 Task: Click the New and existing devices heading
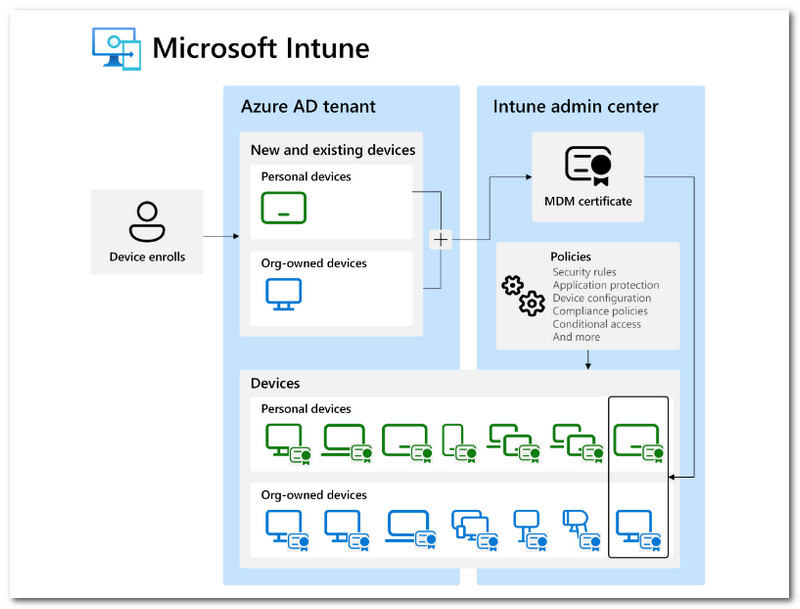(333, 150)
